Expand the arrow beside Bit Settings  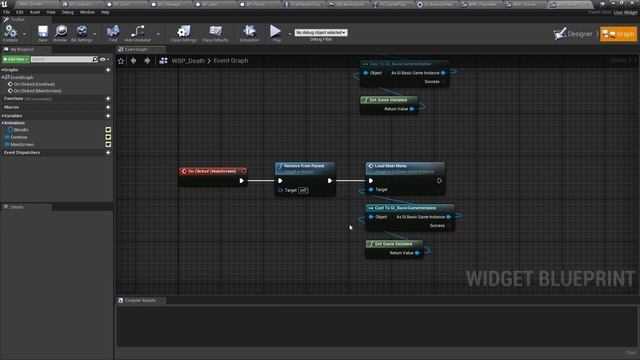95,34
